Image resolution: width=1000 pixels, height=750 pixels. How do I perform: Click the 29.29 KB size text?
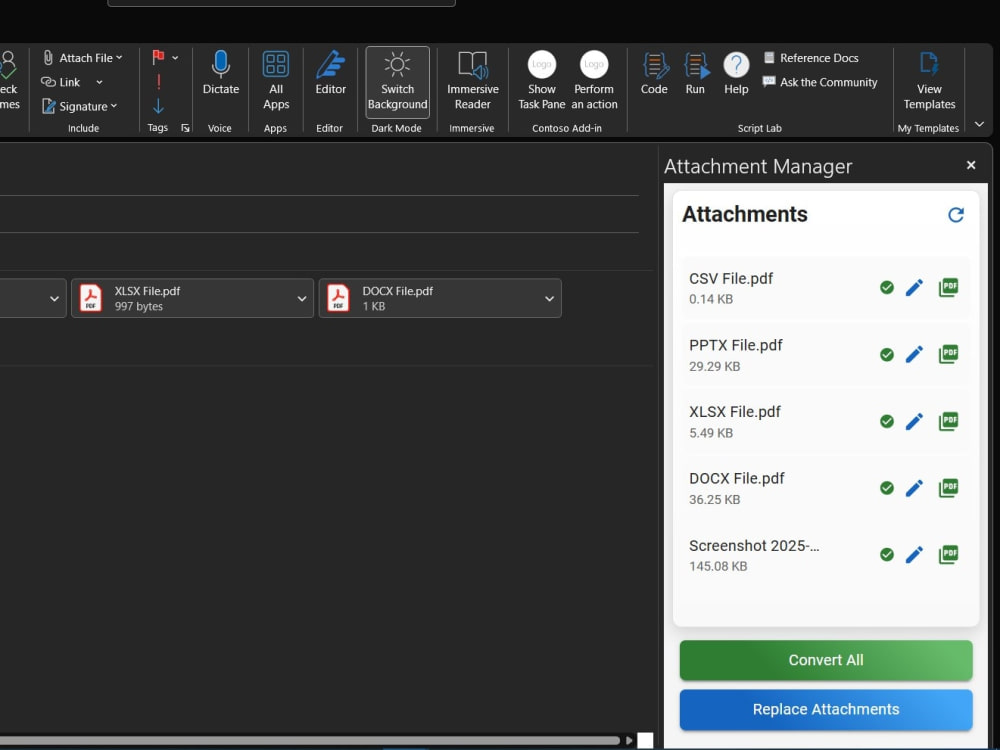pos(714,366)
